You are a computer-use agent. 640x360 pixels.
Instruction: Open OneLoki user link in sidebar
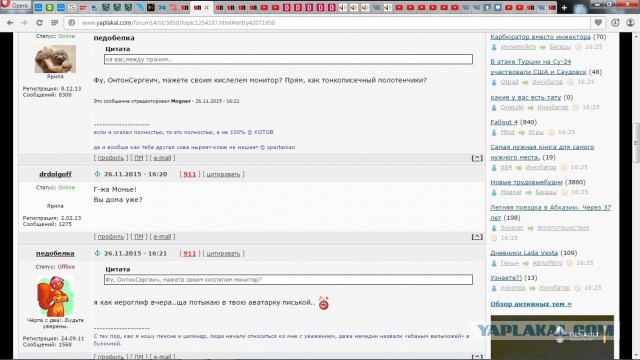[x=512, y=107]
